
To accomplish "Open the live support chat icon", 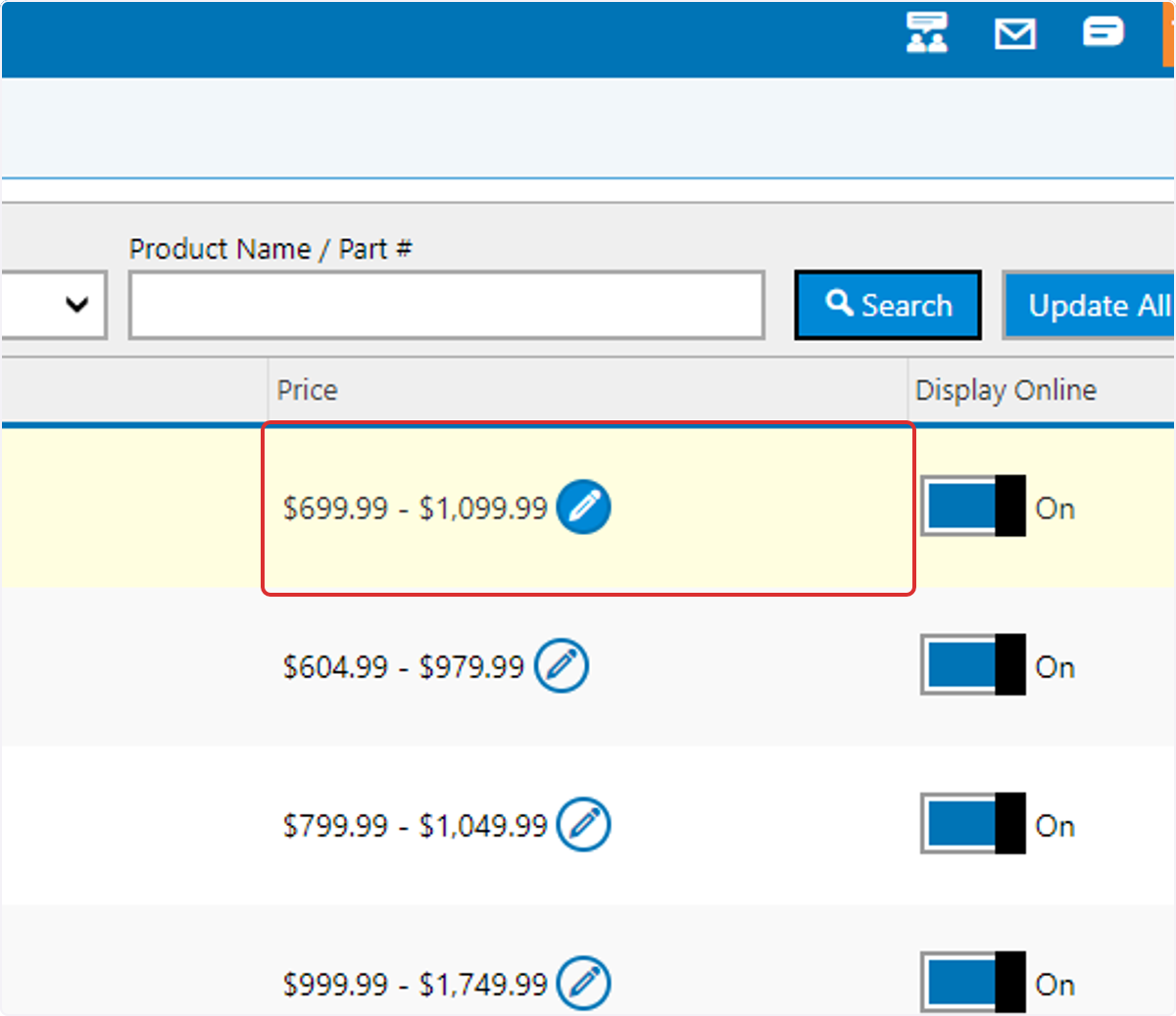I will [926, 32].
